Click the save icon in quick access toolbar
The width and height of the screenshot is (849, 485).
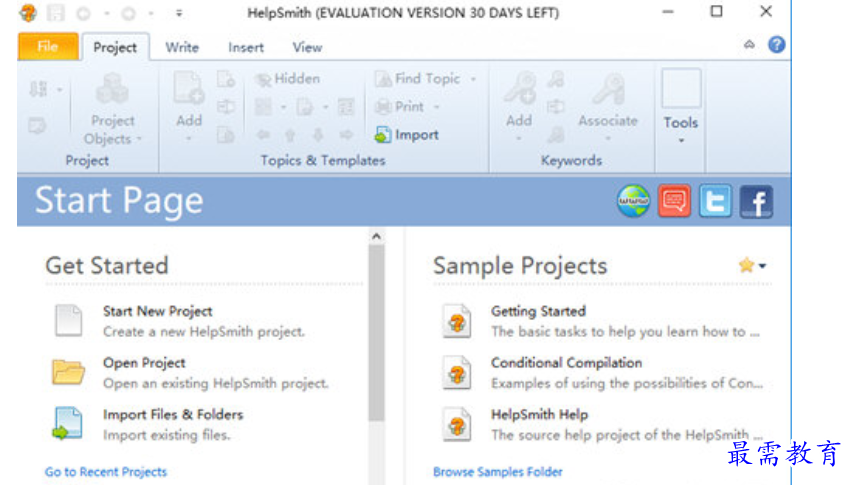click(x=55, y=12)
